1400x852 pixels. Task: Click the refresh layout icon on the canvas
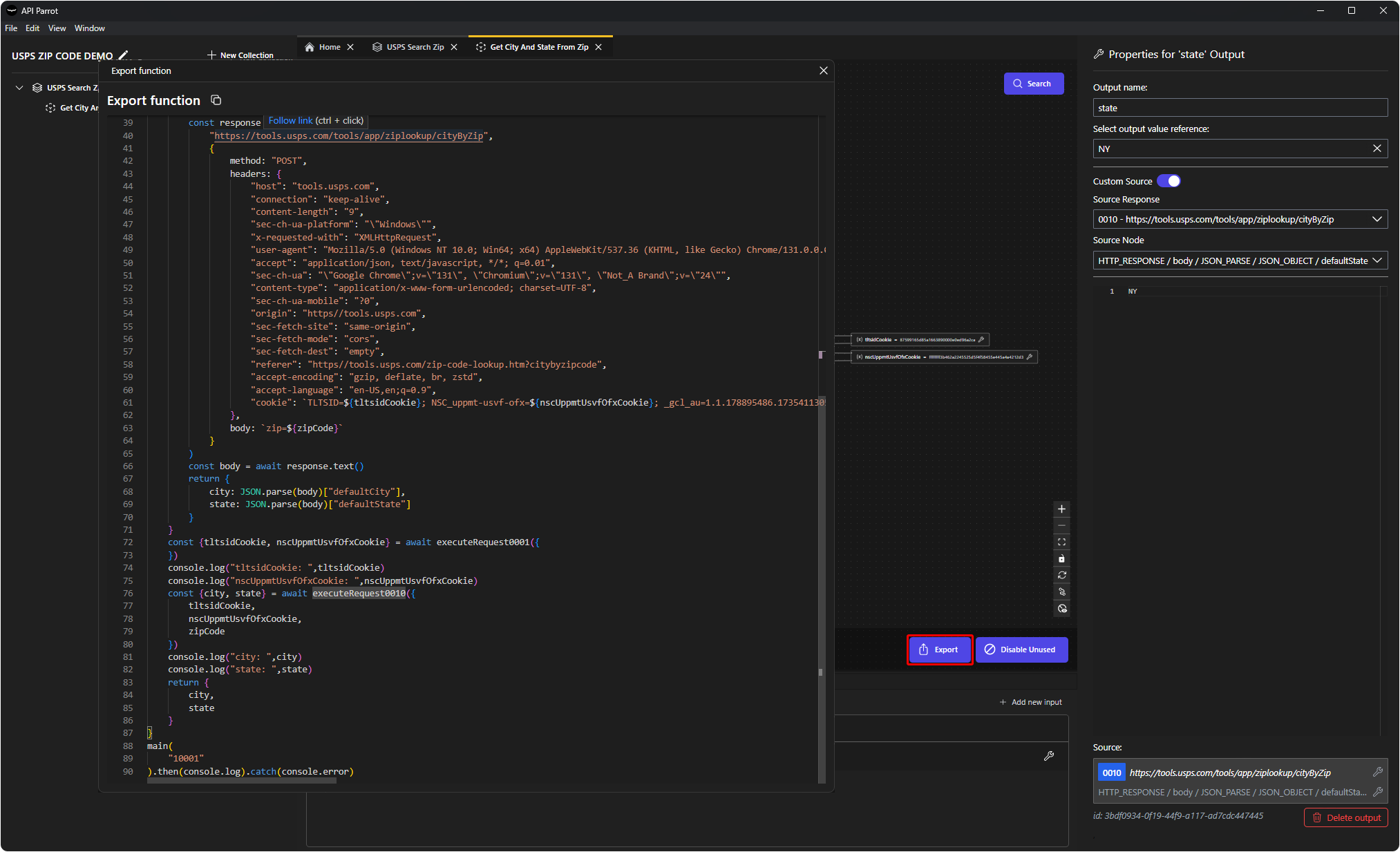coord(1061,576)
